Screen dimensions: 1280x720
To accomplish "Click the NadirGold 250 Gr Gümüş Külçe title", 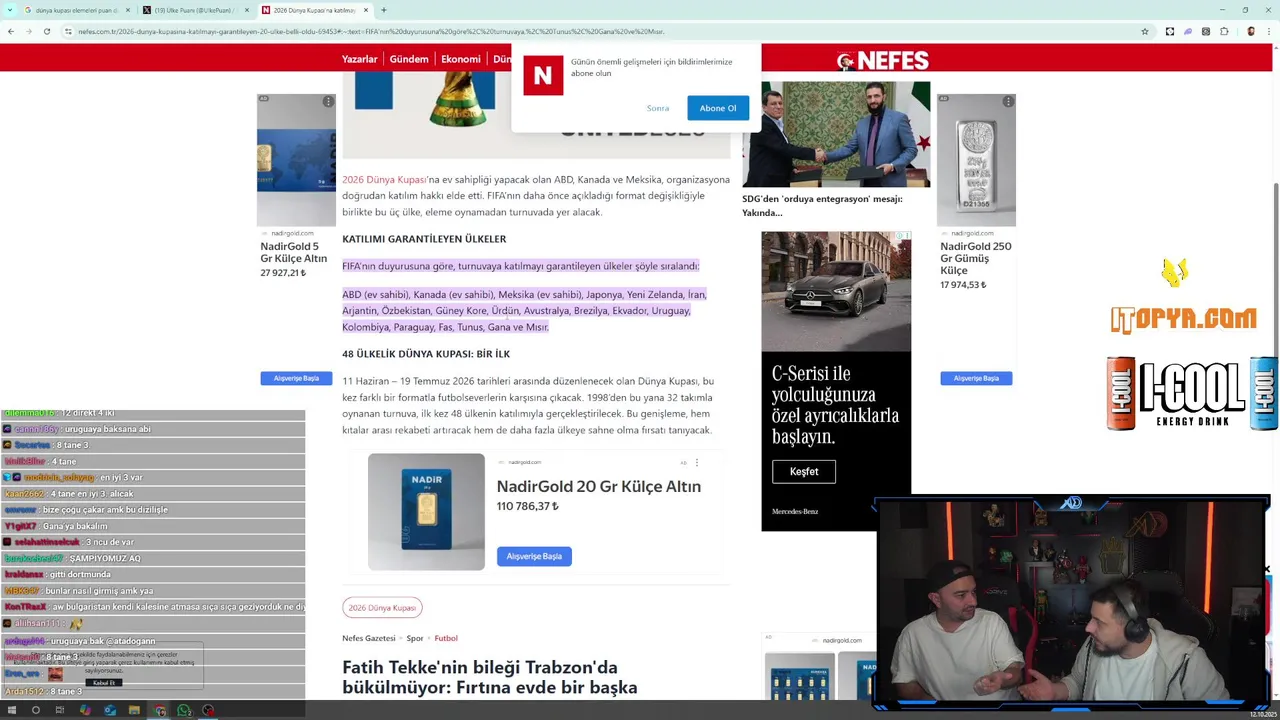I will 975,258.
